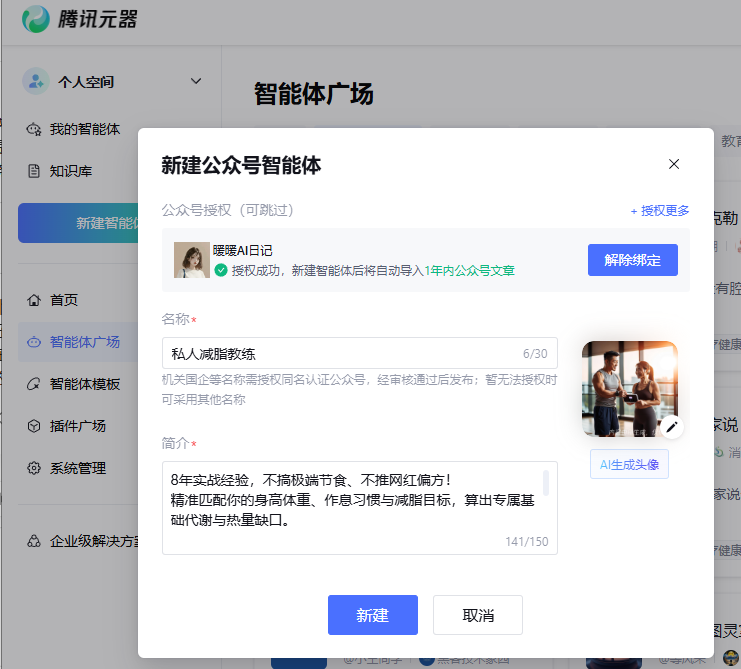Open 知识库 from the sidebar
741x669 pixels.
pos(70,171)
